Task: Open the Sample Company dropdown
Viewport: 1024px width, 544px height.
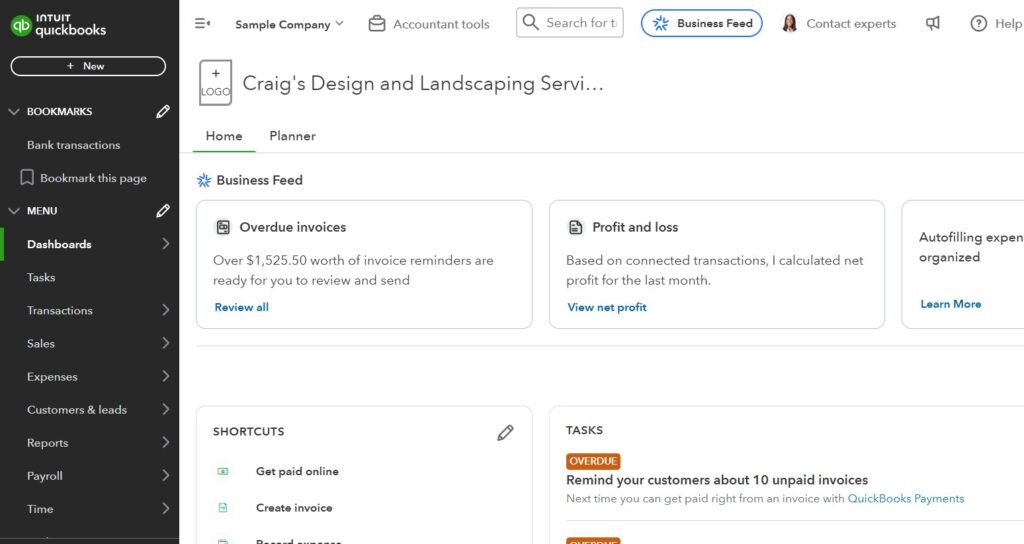Action: pyautogui.click(x=289, y=24)
